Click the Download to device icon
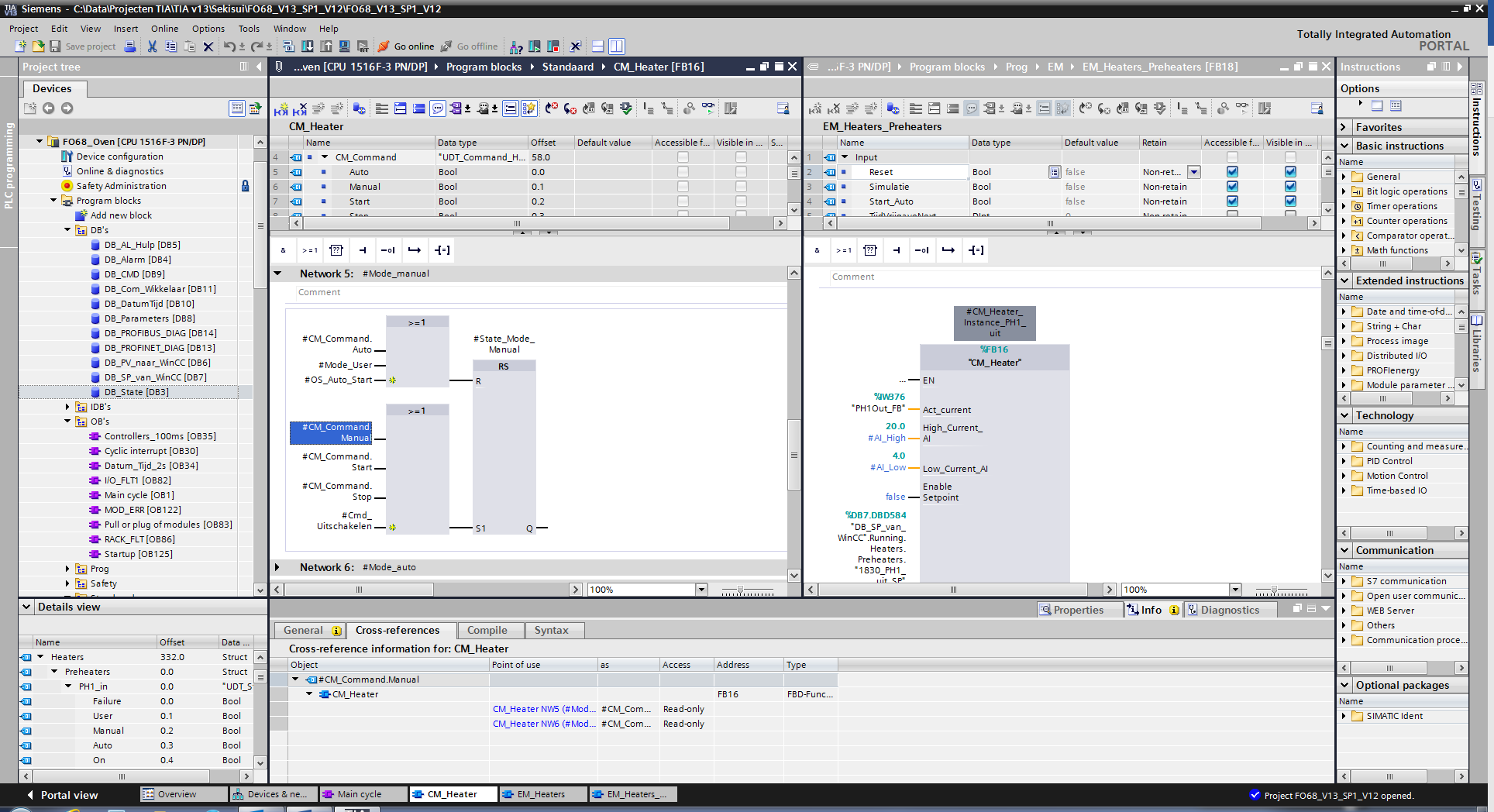The height and width of the screenshot is (812, 1494). coord(308,46)
